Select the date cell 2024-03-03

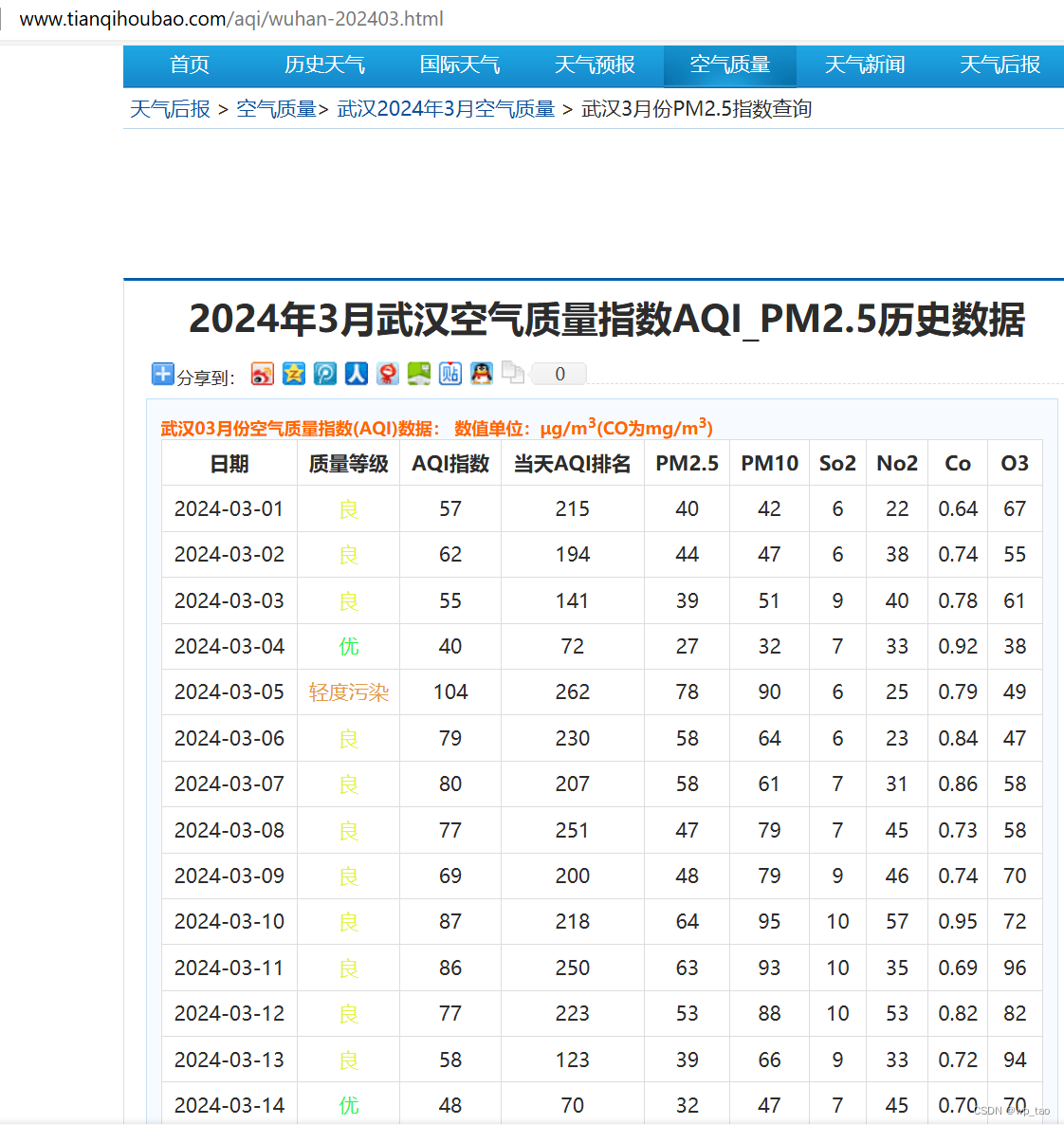point(229,600)
